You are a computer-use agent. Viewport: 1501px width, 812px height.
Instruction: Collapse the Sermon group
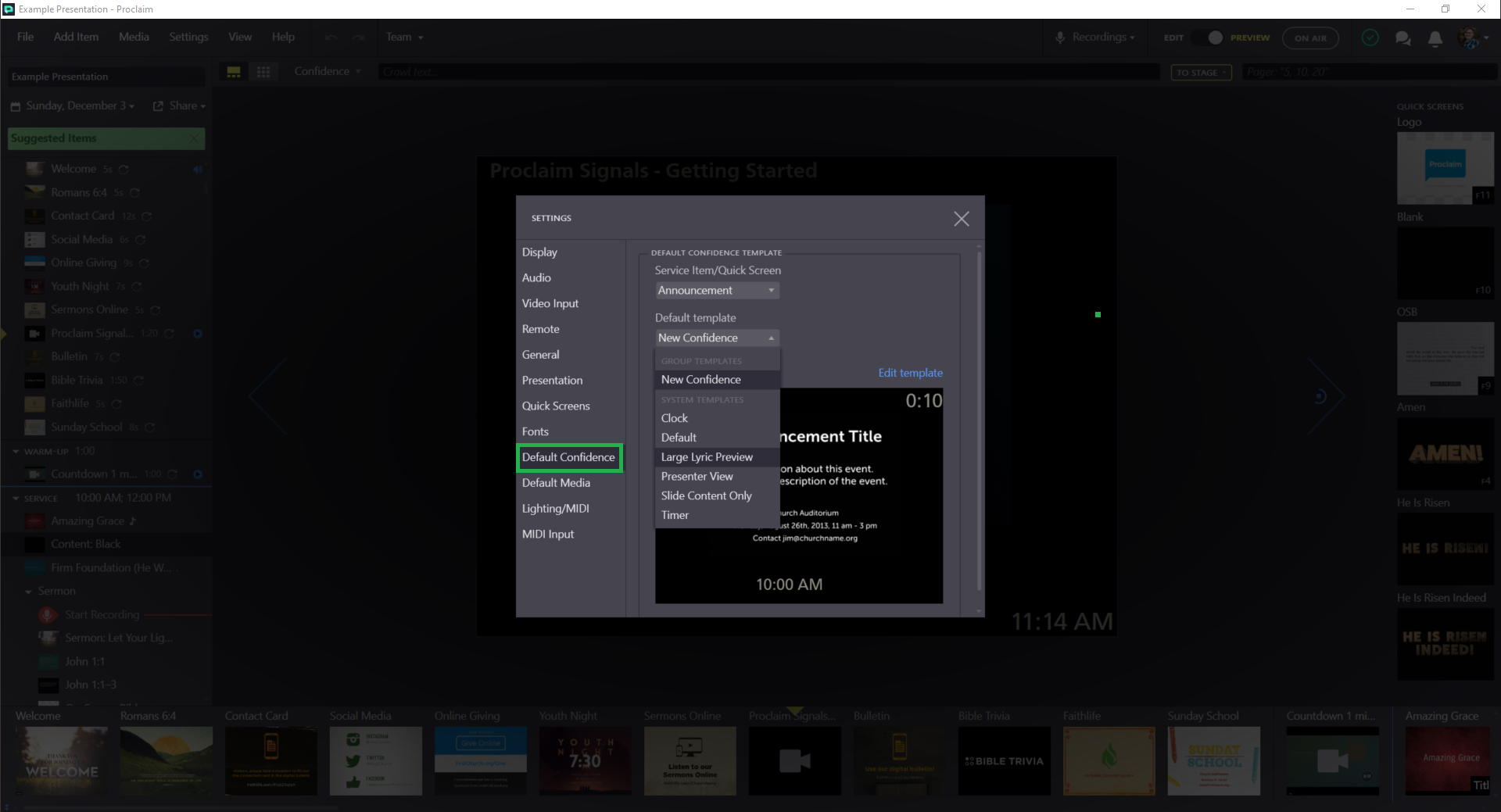[x=29, y=592]
